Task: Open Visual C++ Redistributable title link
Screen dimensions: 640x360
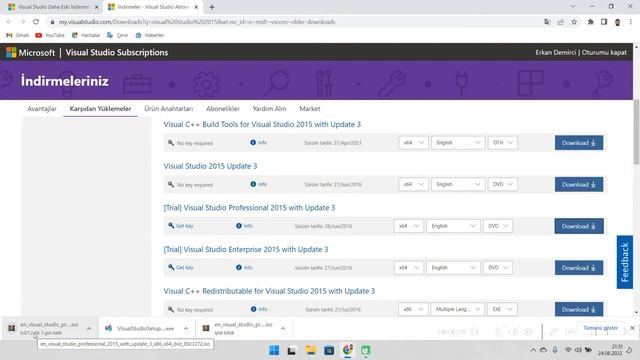Action: [269, 291]
